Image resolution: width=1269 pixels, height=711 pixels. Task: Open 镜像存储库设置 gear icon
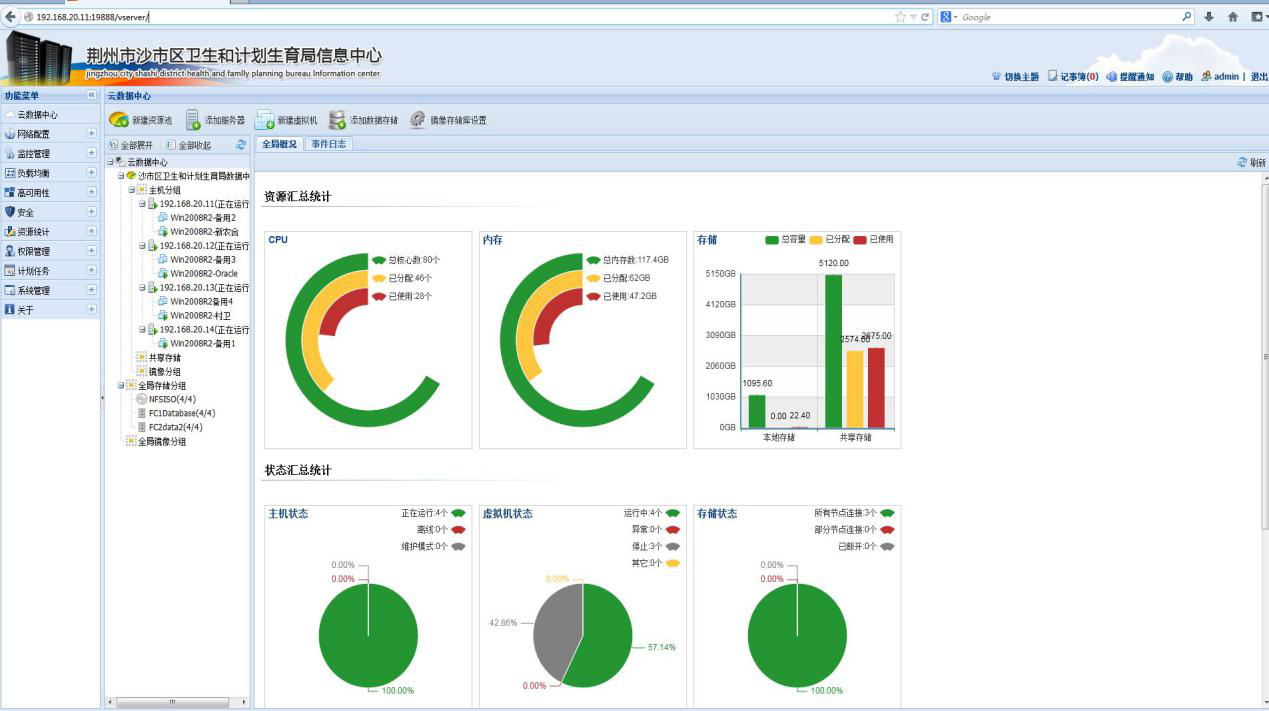[x=418, y=120]
